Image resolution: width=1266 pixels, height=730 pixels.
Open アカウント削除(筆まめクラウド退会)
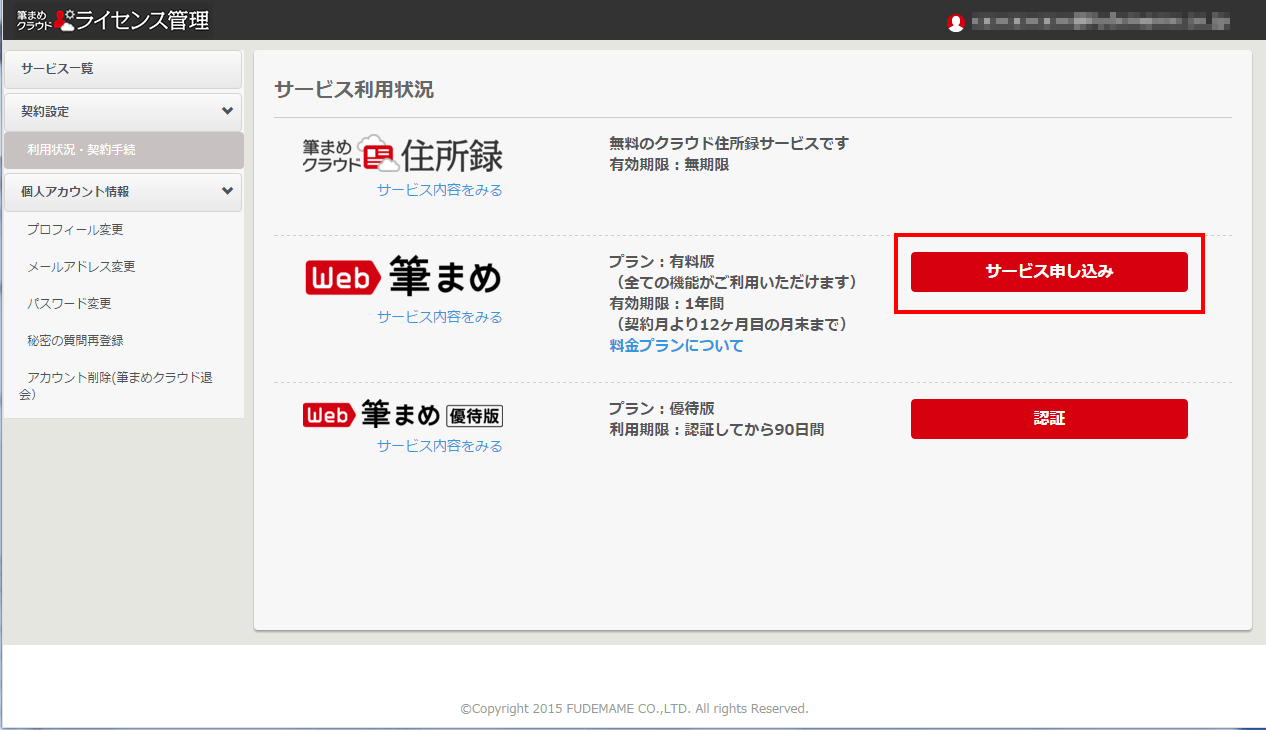116,386
